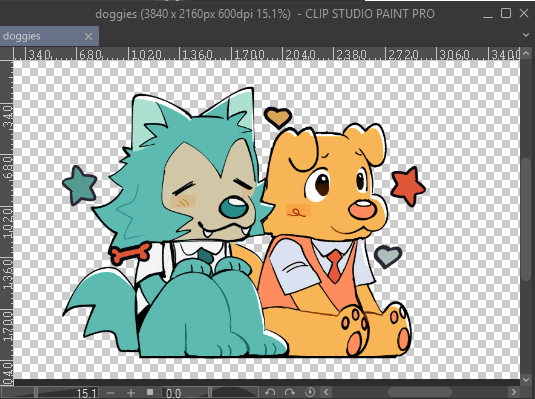Close the Clip Studio Paint window
Screen dimensions: 535x399
tap(524, 13)
